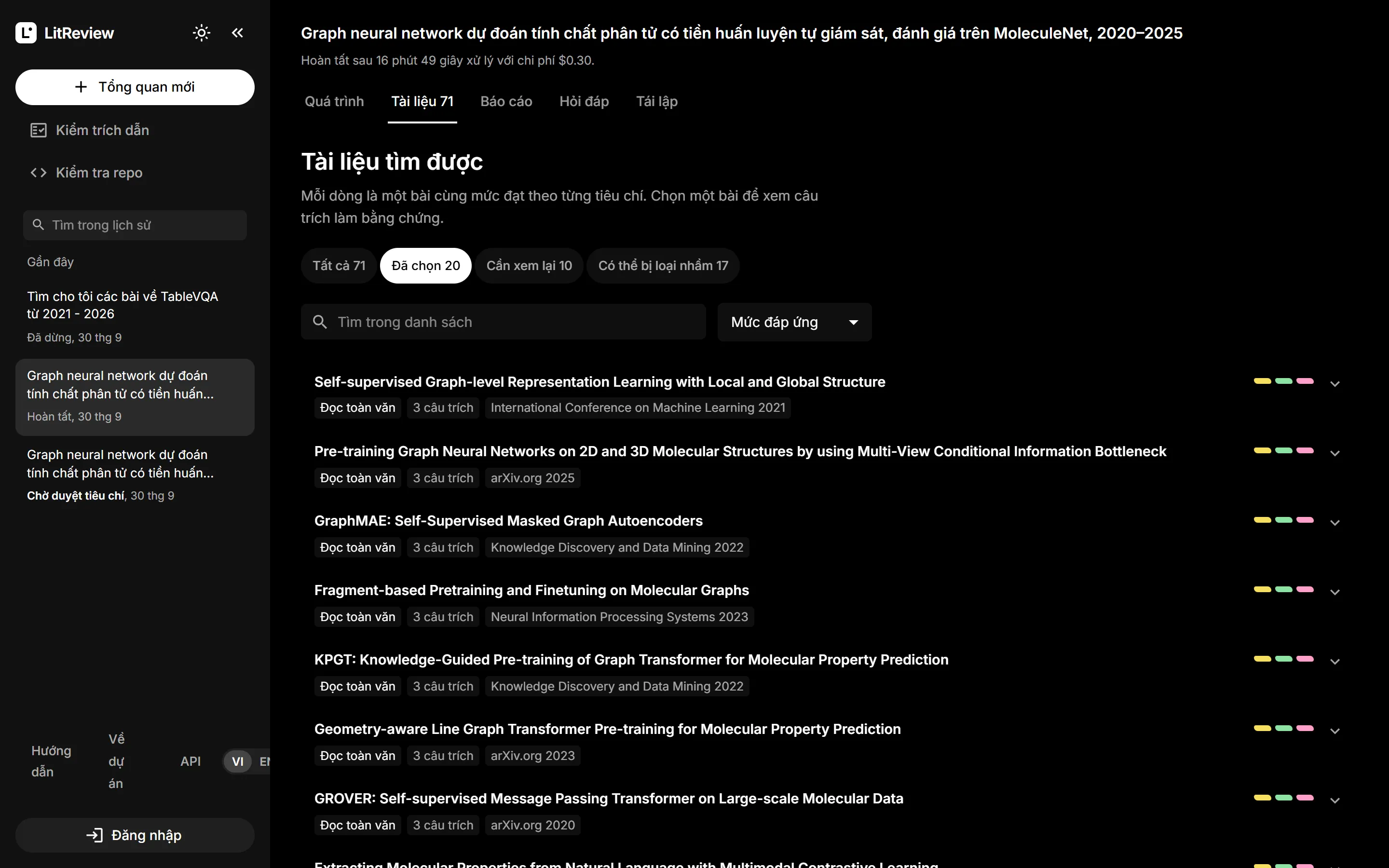1389x868 pixels.
Task: Expand the GraphMAE paper row chevron
Action: pos(1335,522)
